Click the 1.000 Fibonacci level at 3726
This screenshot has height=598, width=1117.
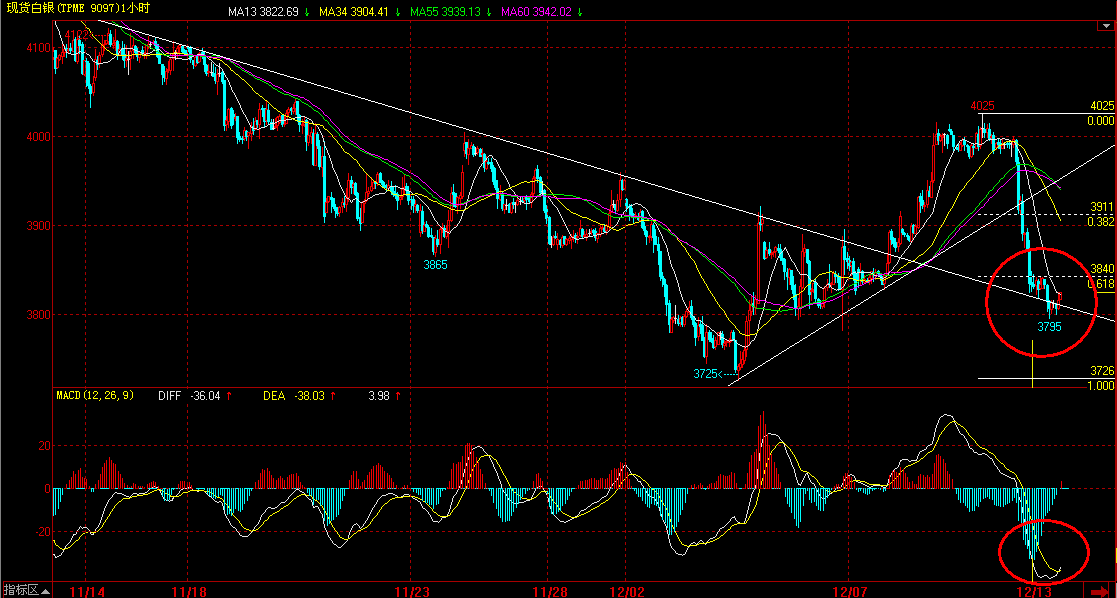tap(1101, 386)
